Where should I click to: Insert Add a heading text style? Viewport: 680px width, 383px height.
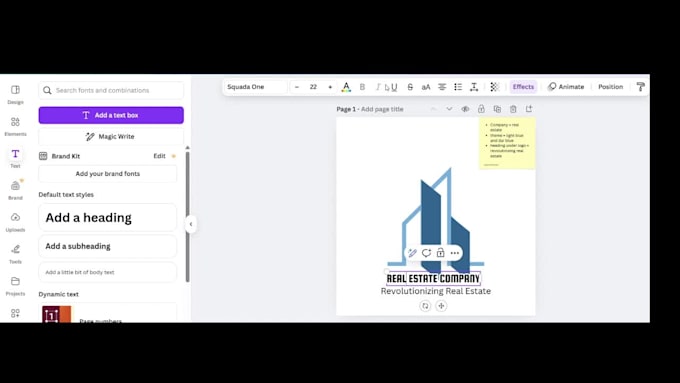click(x=108, y=217)
